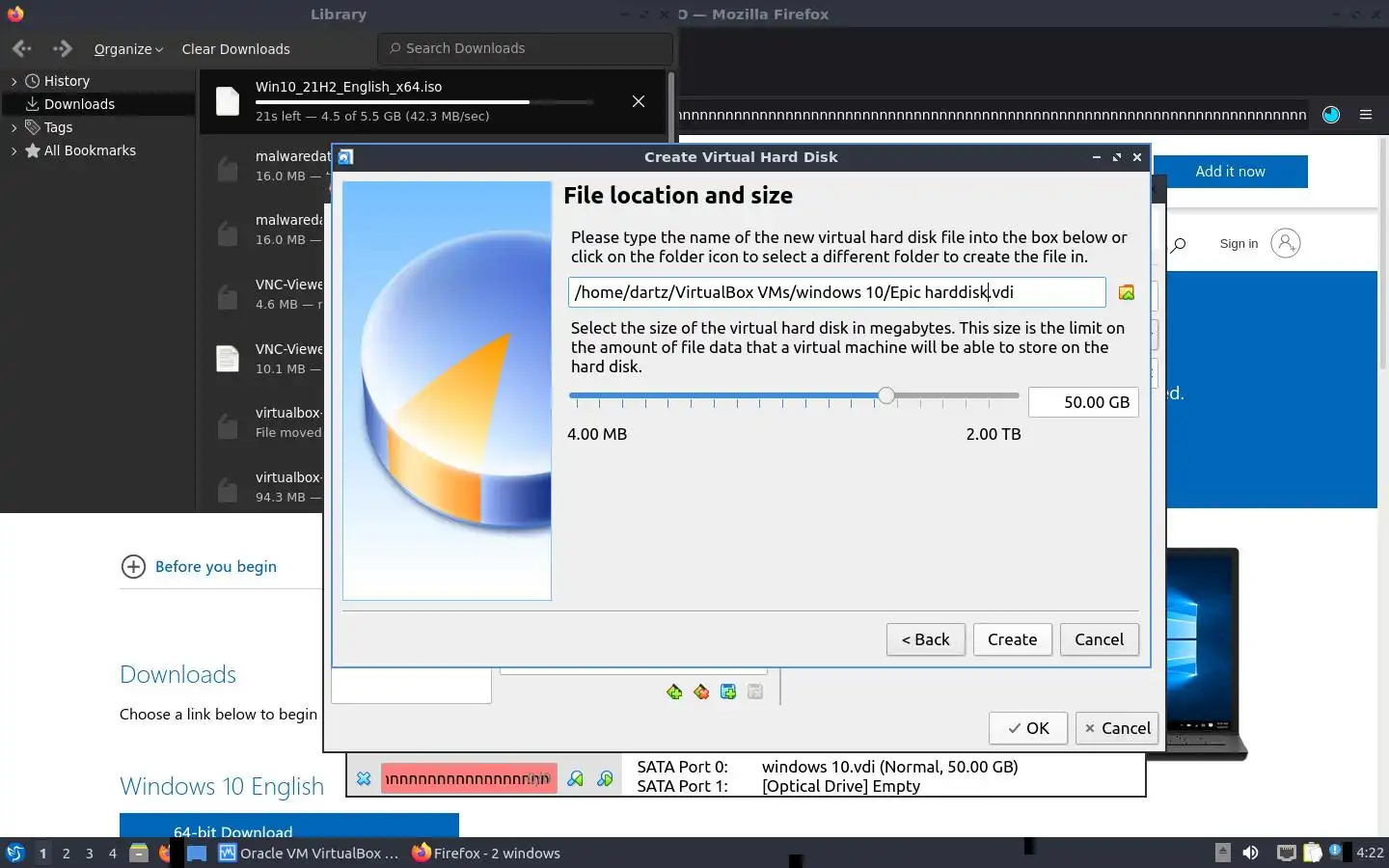Click the removable media eject tray icon
This screenshot has height=868, width=1389.
(1222, 853)
